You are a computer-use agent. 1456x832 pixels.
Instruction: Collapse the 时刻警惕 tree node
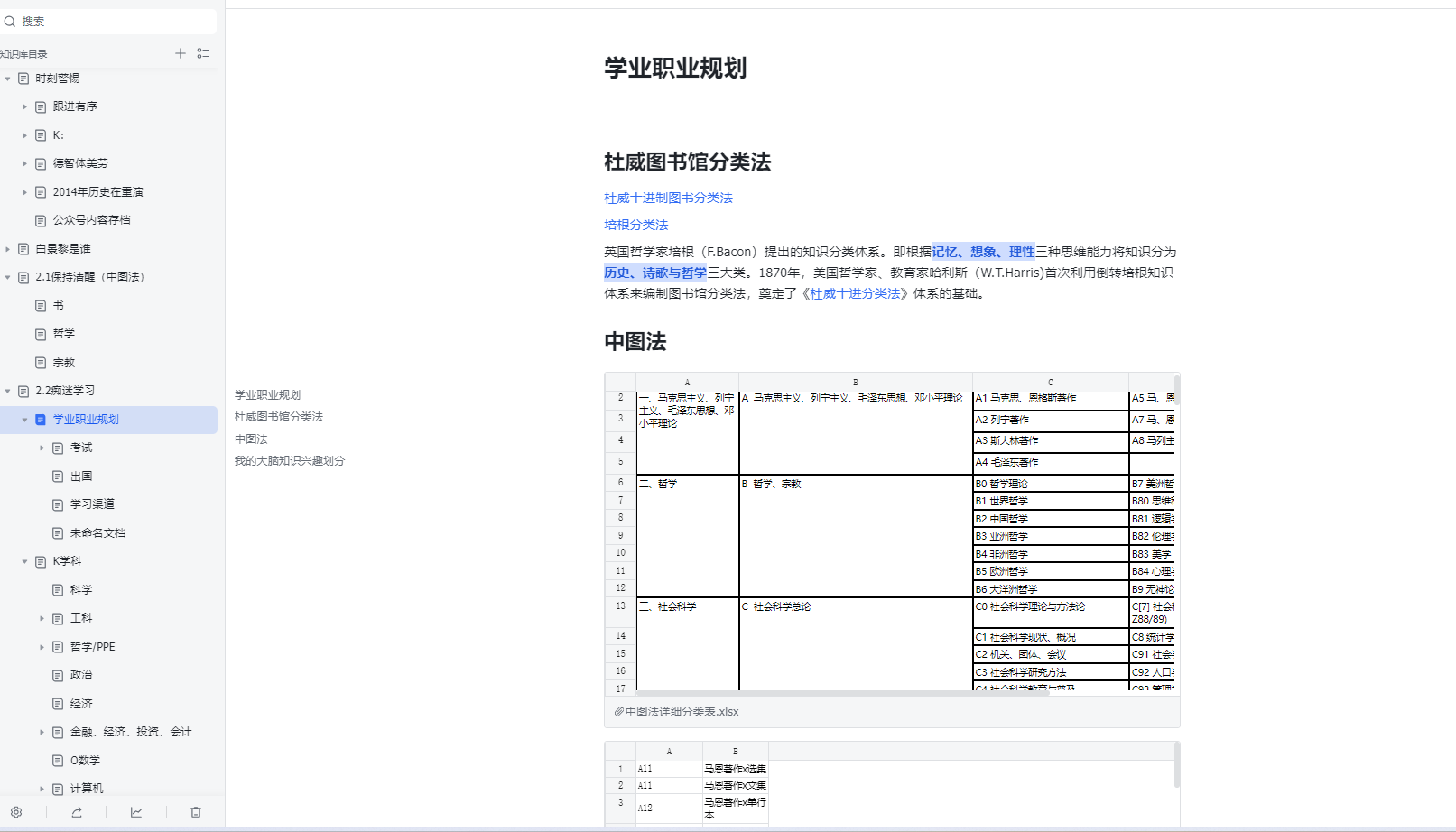8,79
